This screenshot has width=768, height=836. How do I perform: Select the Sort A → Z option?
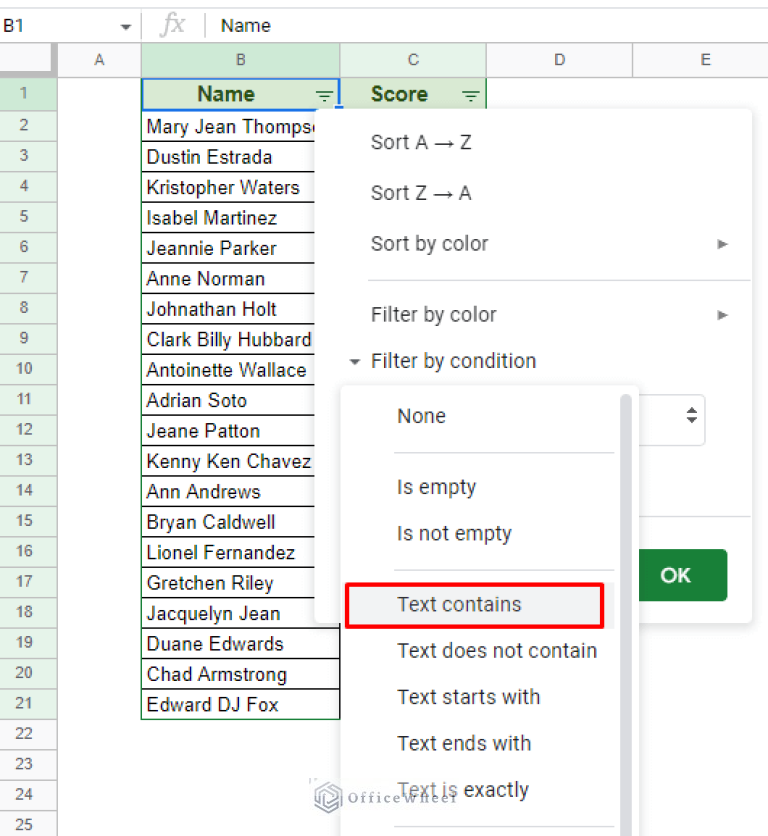point(421,142)
